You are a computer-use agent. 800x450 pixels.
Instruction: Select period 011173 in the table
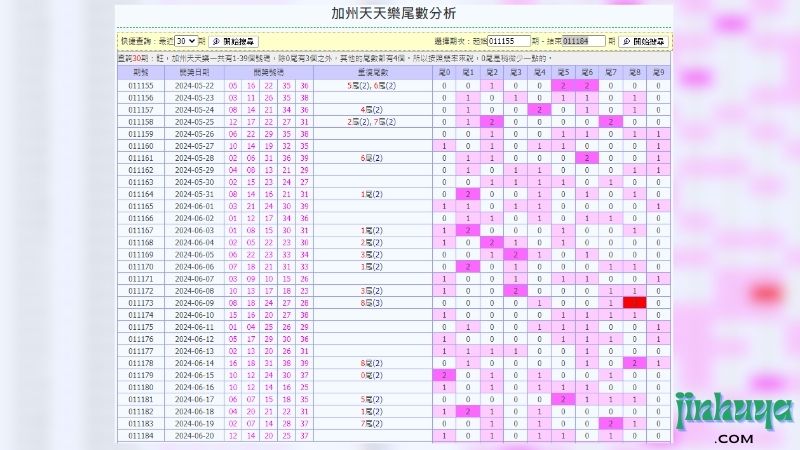click(x=141, y=303)
